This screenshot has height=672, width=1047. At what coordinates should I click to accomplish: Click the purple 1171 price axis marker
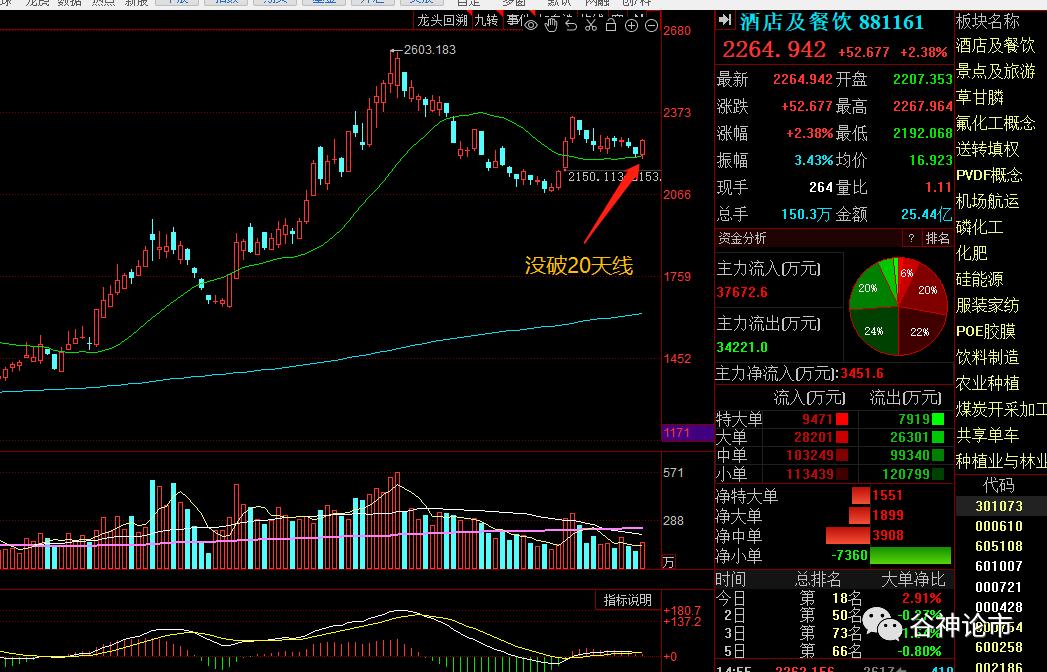[x=686, y=433]
